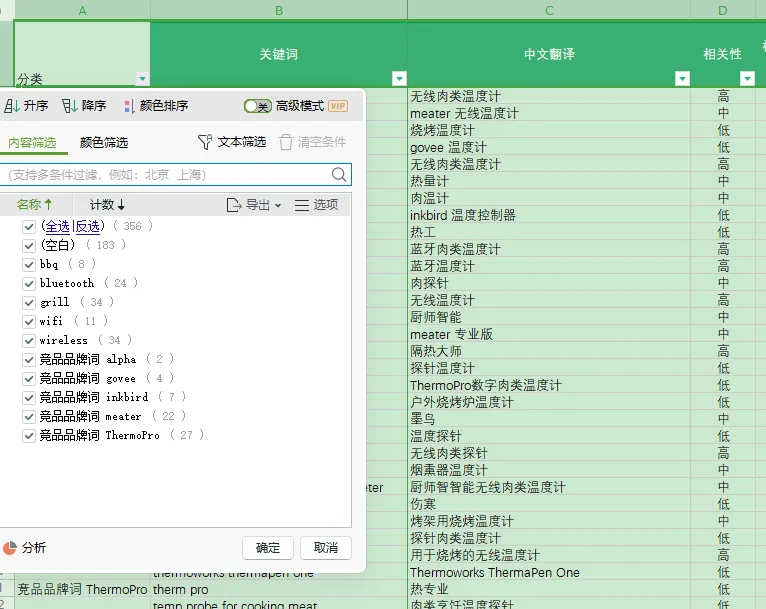Image resolution: width=766 pixels, height=609 pixels.
Task: Click cell ThermoPro数字肉类温度计
Action: pos(549,385)
